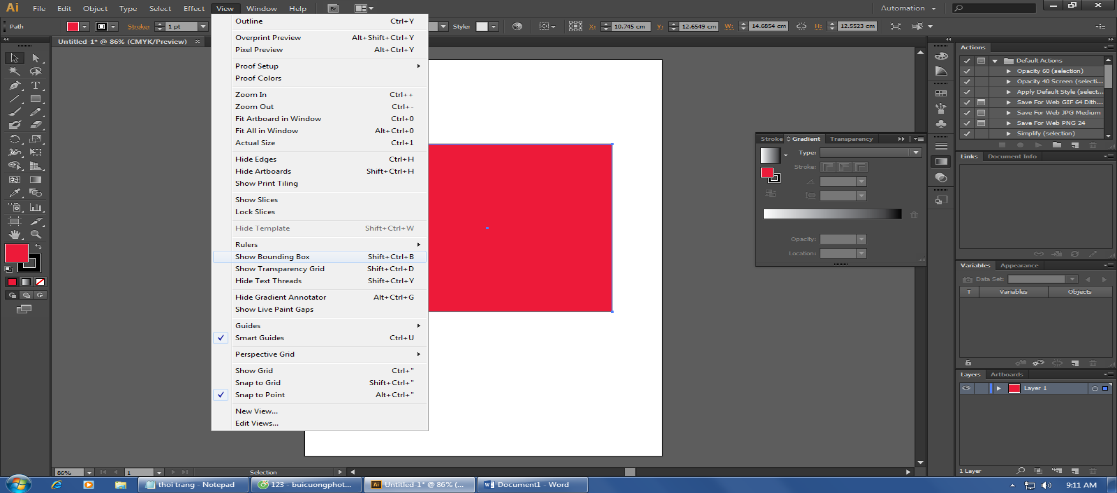Viewport: 1117px width, 493px height.
Task: Switch to the Artboards tab
Action: point(1006,374)
